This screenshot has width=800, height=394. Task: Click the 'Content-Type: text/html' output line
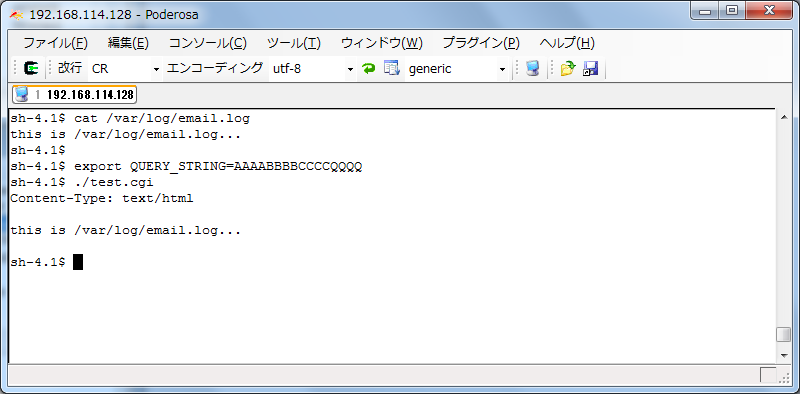(102, 198)
